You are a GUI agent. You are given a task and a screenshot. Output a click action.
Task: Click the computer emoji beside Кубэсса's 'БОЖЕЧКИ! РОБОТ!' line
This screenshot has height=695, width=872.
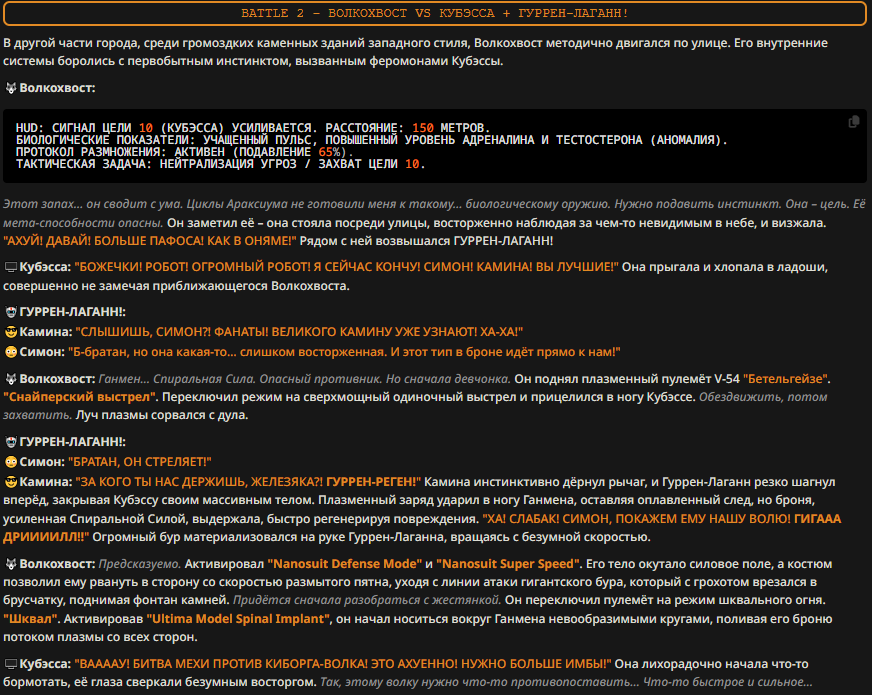(x=11, y=267)
